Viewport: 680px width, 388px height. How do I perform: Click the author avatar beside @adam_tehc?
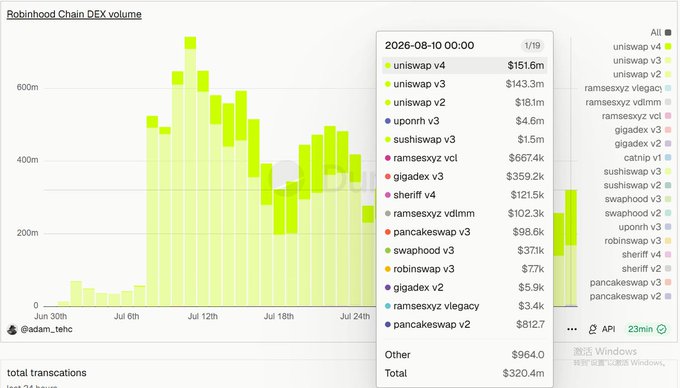pyautogui.click(x=12, y=329)
